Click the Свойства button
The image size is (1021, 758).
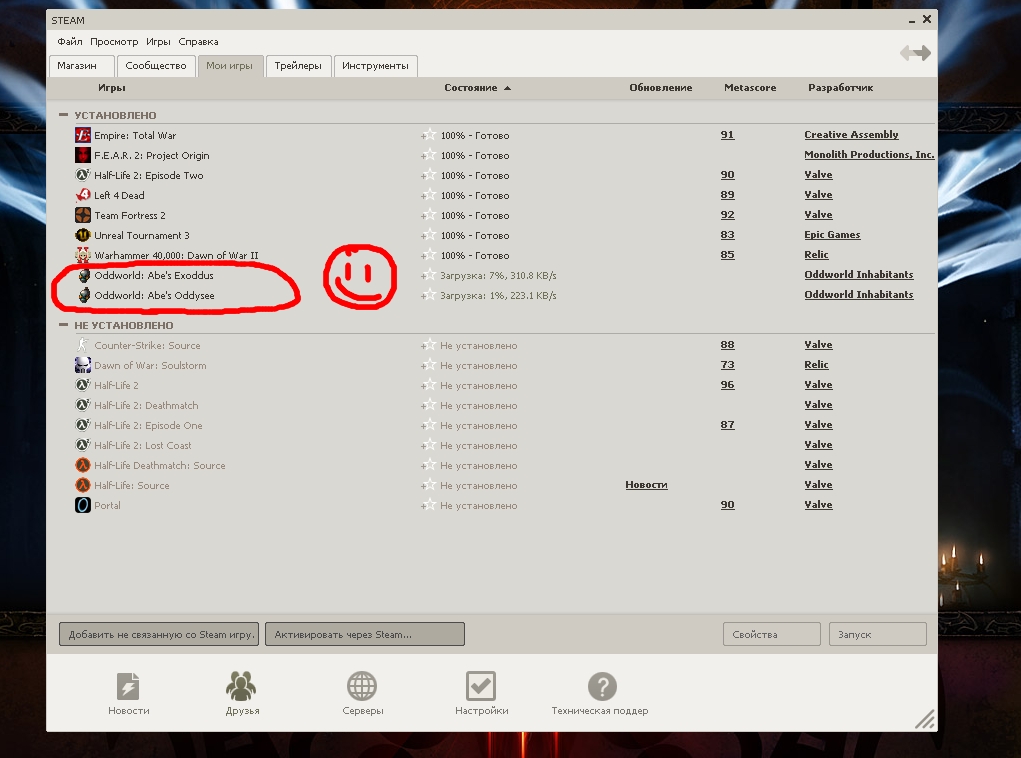772,634
